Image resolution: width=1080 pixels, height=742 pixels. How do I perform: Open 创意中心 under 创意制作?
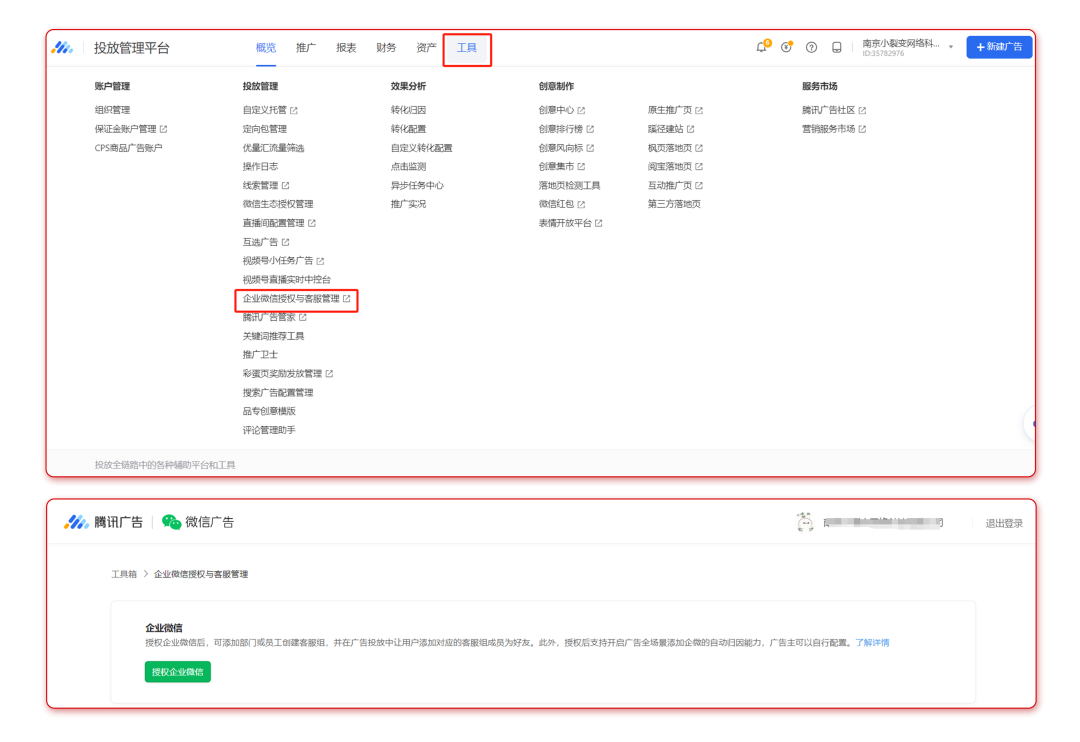pyautogui.click(x=556, y=110)
